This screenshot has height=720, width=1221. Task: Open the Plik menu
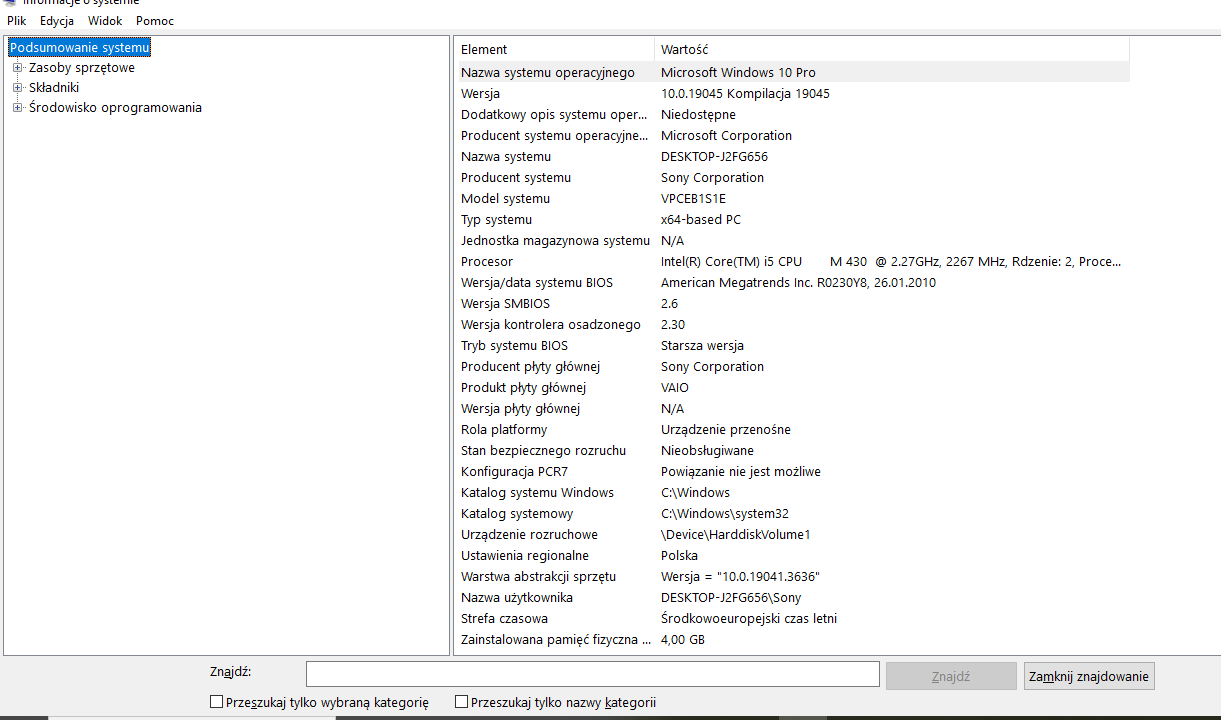pyautogui.click(x=16, y=20)
